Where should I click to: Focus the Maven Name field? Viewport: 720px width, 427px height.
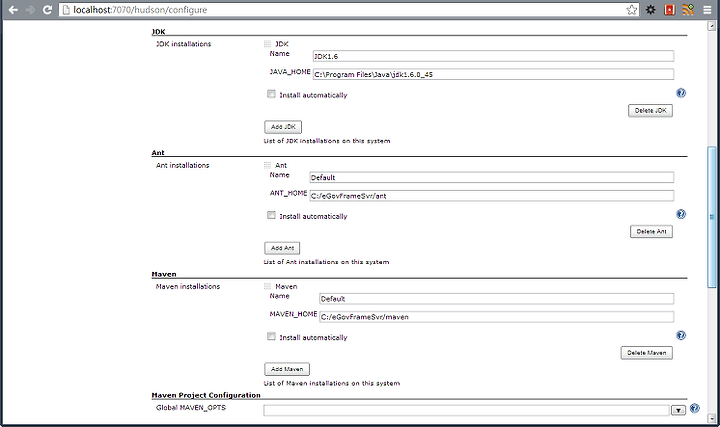click(x=496, y=298)
